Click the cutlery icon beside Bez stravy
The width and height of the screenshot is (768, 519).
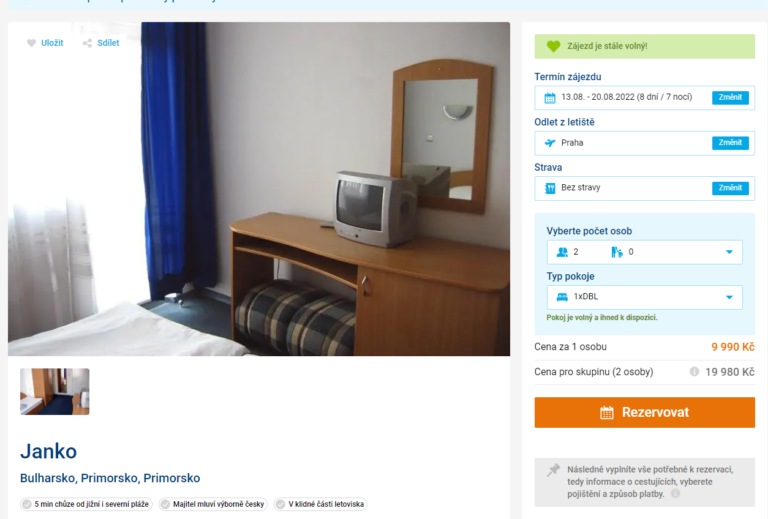[x=550, y=188]
